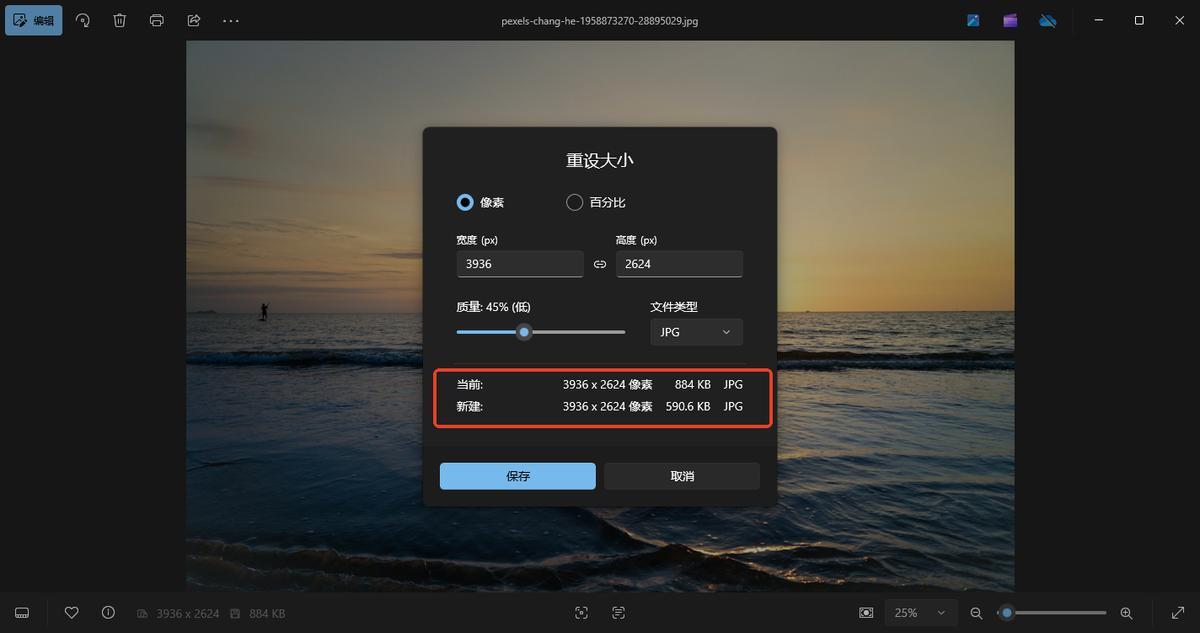Click the 编辑 (Edit) button
The image size is (1200, 633).
[x=34, y=20]
